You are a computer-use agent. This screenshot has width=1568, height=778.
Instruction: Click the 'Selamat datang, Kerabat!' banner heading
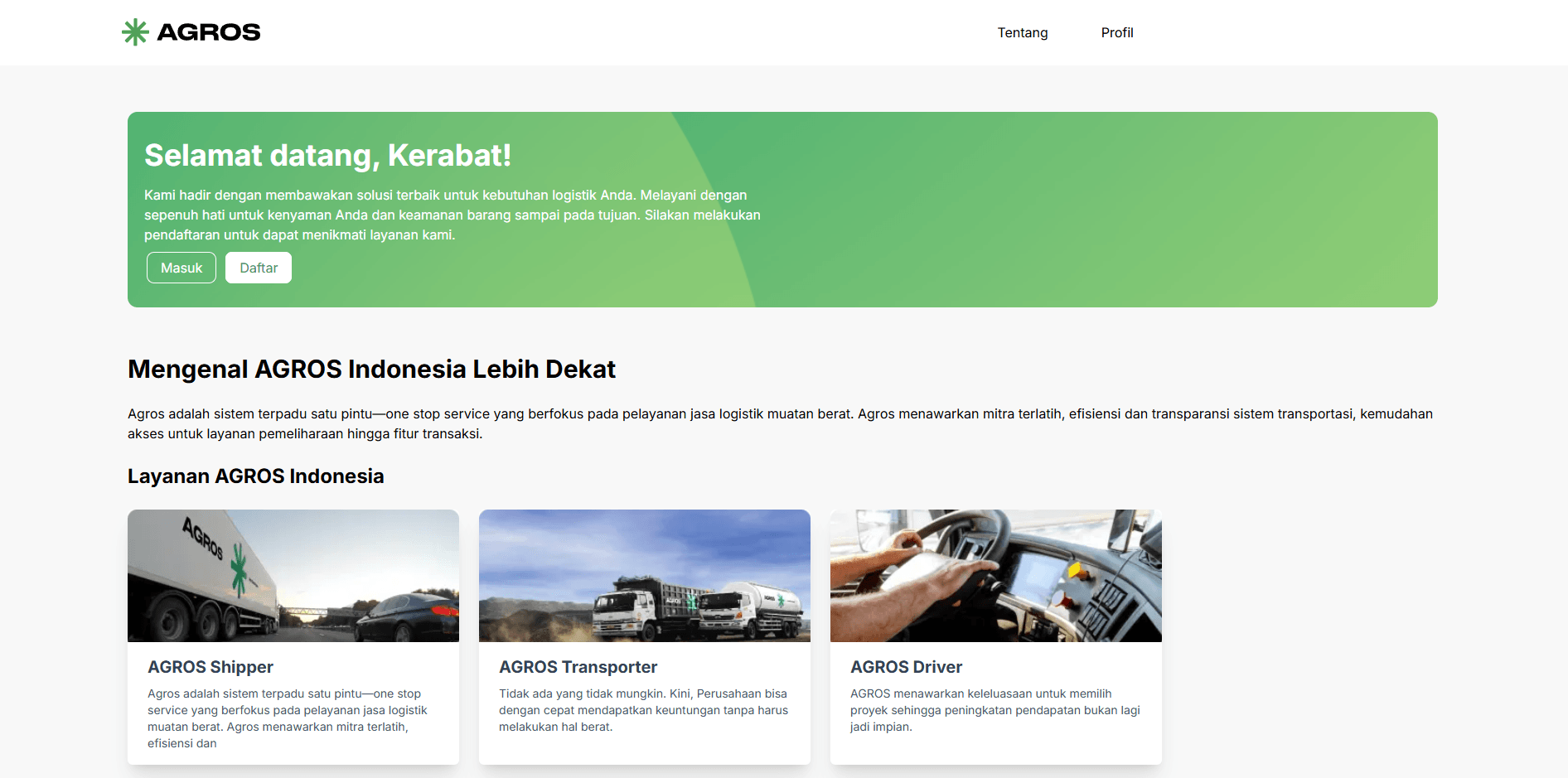coord(327,156)
